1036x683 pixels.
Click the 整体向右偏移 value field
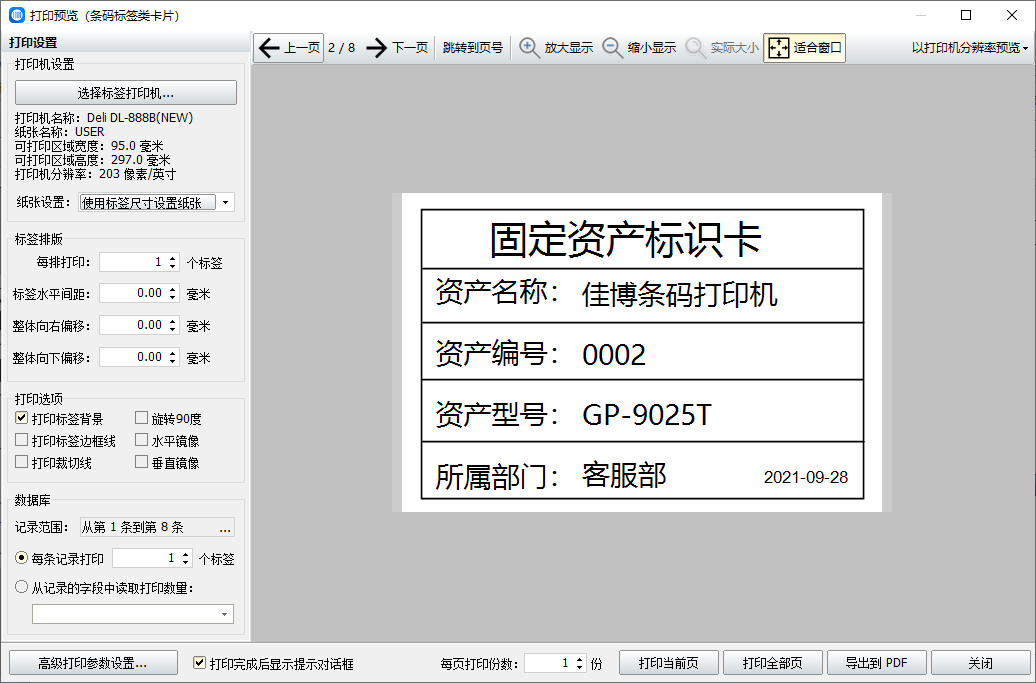[133, 325]
